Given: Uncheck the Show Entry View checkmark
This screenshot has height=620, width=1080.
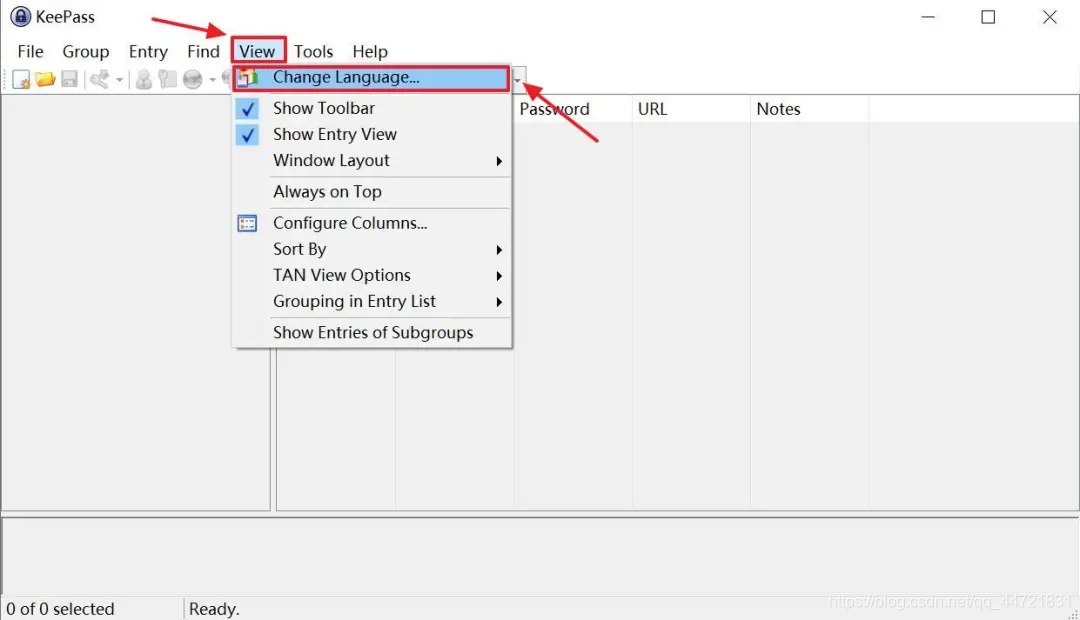Looking at the screenshot, I should tap(247, 135).
